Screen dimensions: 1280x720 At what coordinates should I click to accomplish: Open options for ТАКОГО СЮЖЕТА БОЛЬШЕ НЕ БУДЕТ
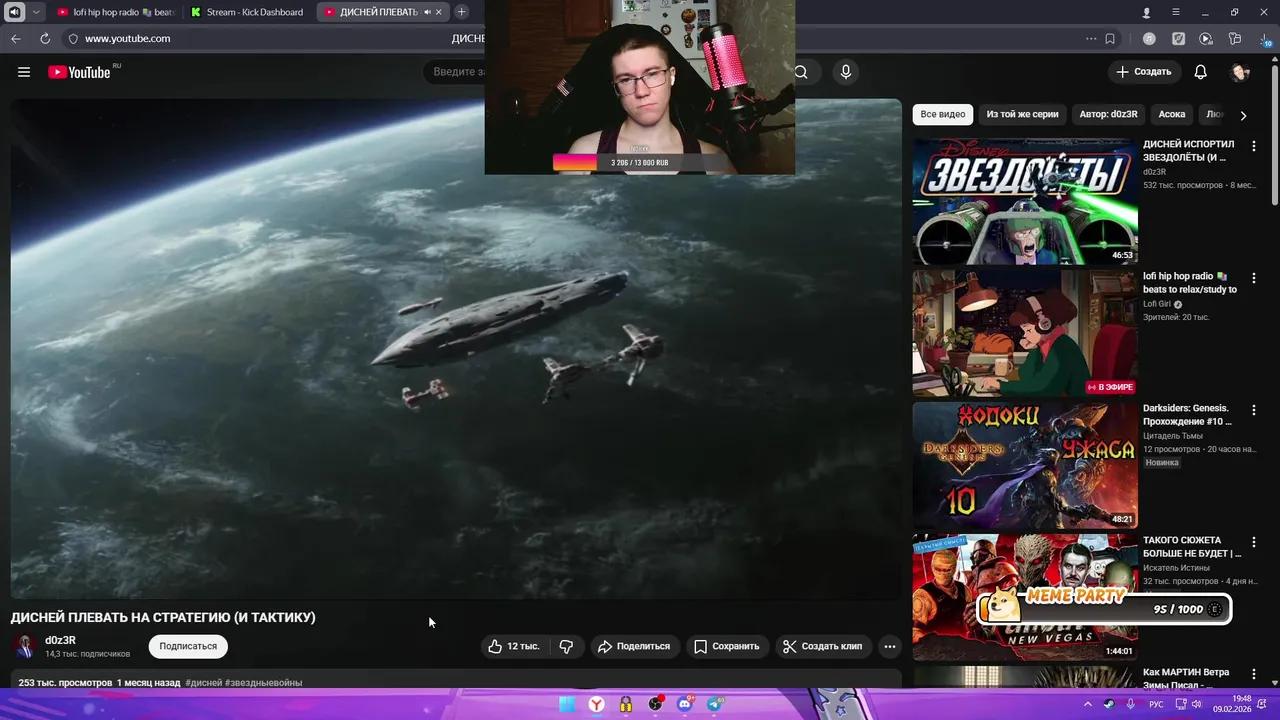pyautogui.click(x=1254, y=542)
